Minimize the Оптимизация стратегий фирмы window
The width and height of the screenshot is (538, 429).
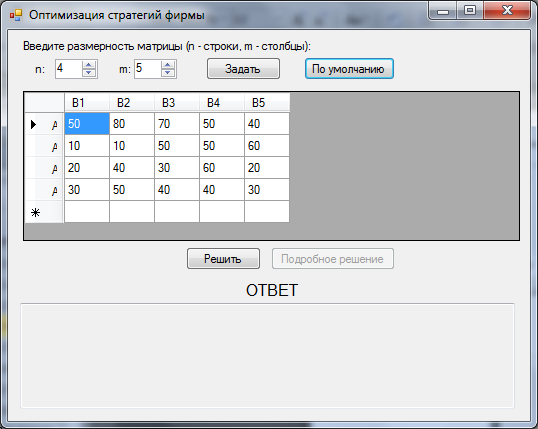point(443,11)
